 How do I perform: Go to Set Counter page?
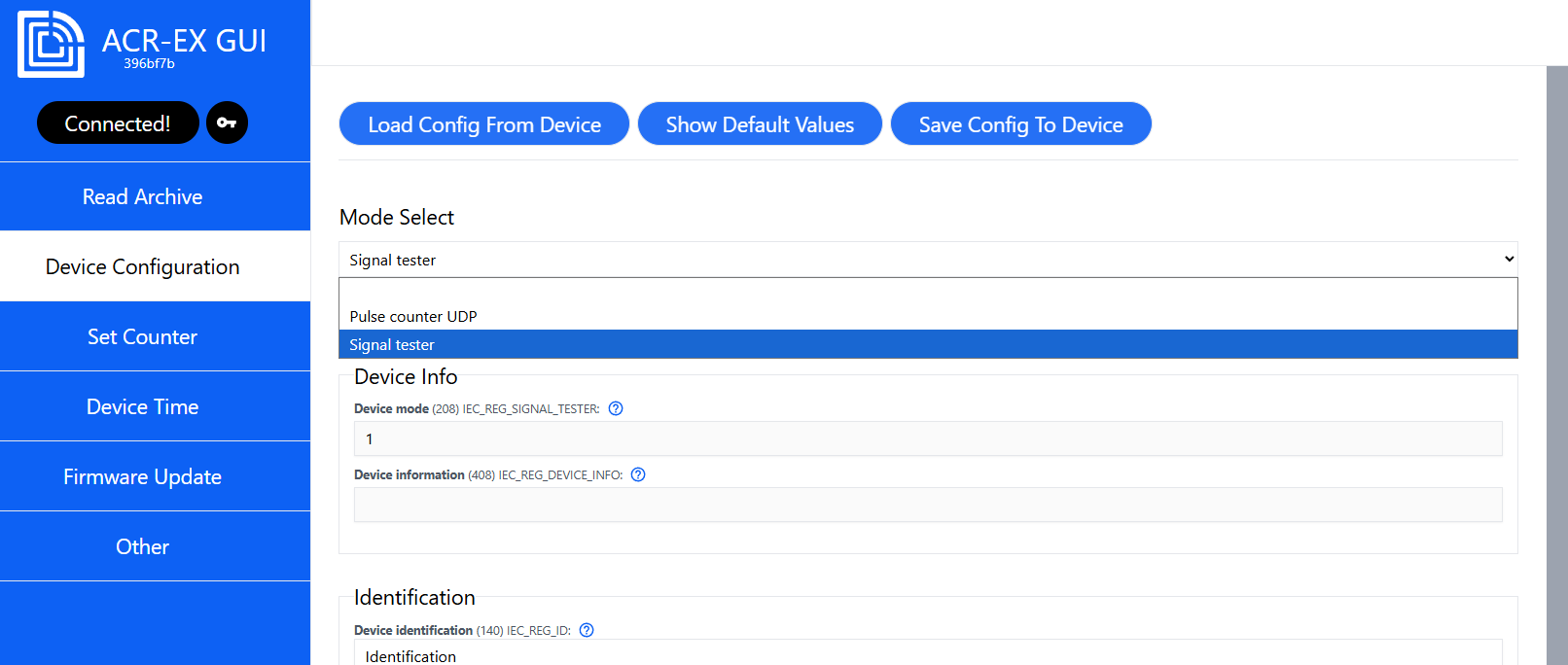click(143, 336)
